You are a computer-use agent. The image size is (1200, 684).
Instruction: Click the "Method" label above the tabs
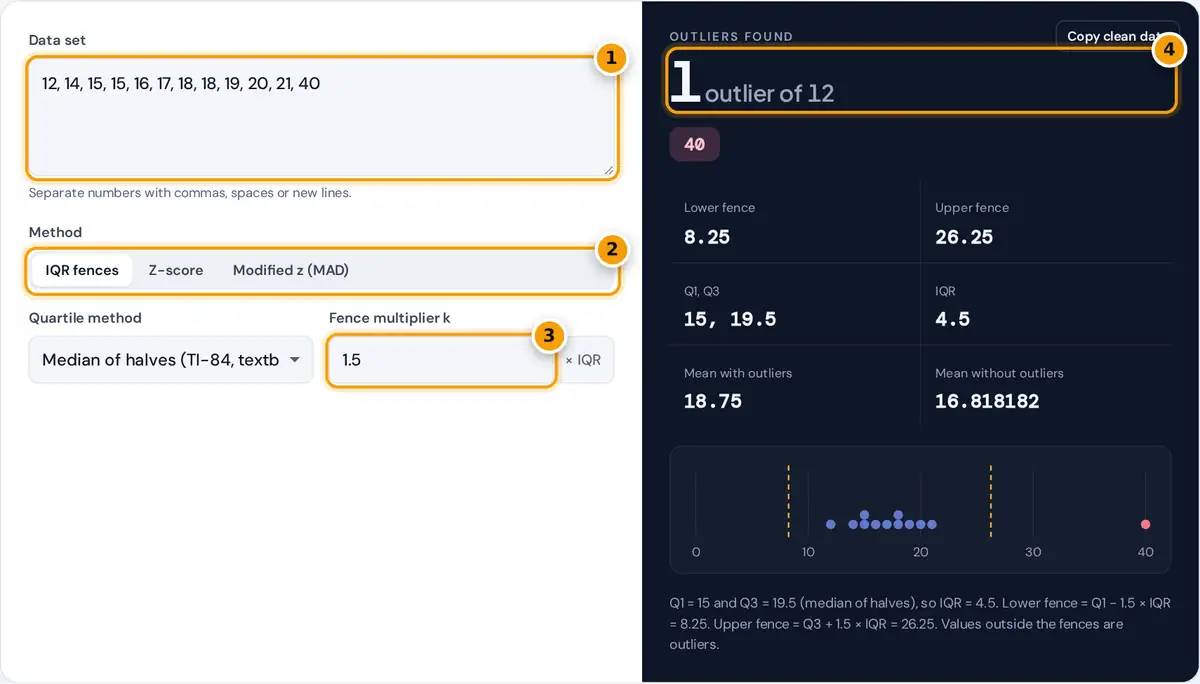click(55, 232)
